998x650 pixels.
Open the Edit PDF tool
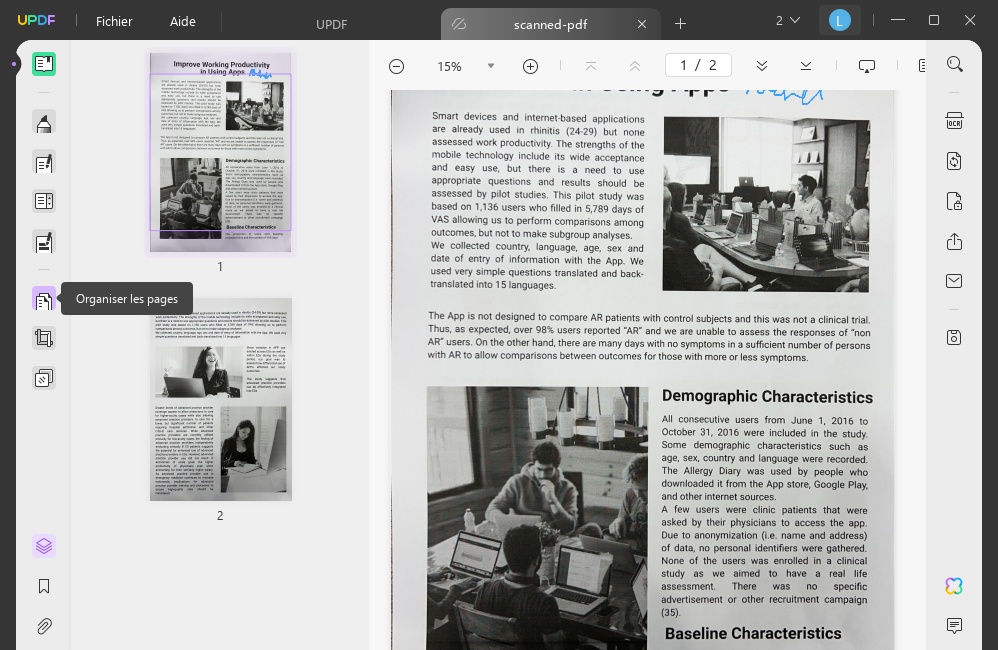pos(44,163)
